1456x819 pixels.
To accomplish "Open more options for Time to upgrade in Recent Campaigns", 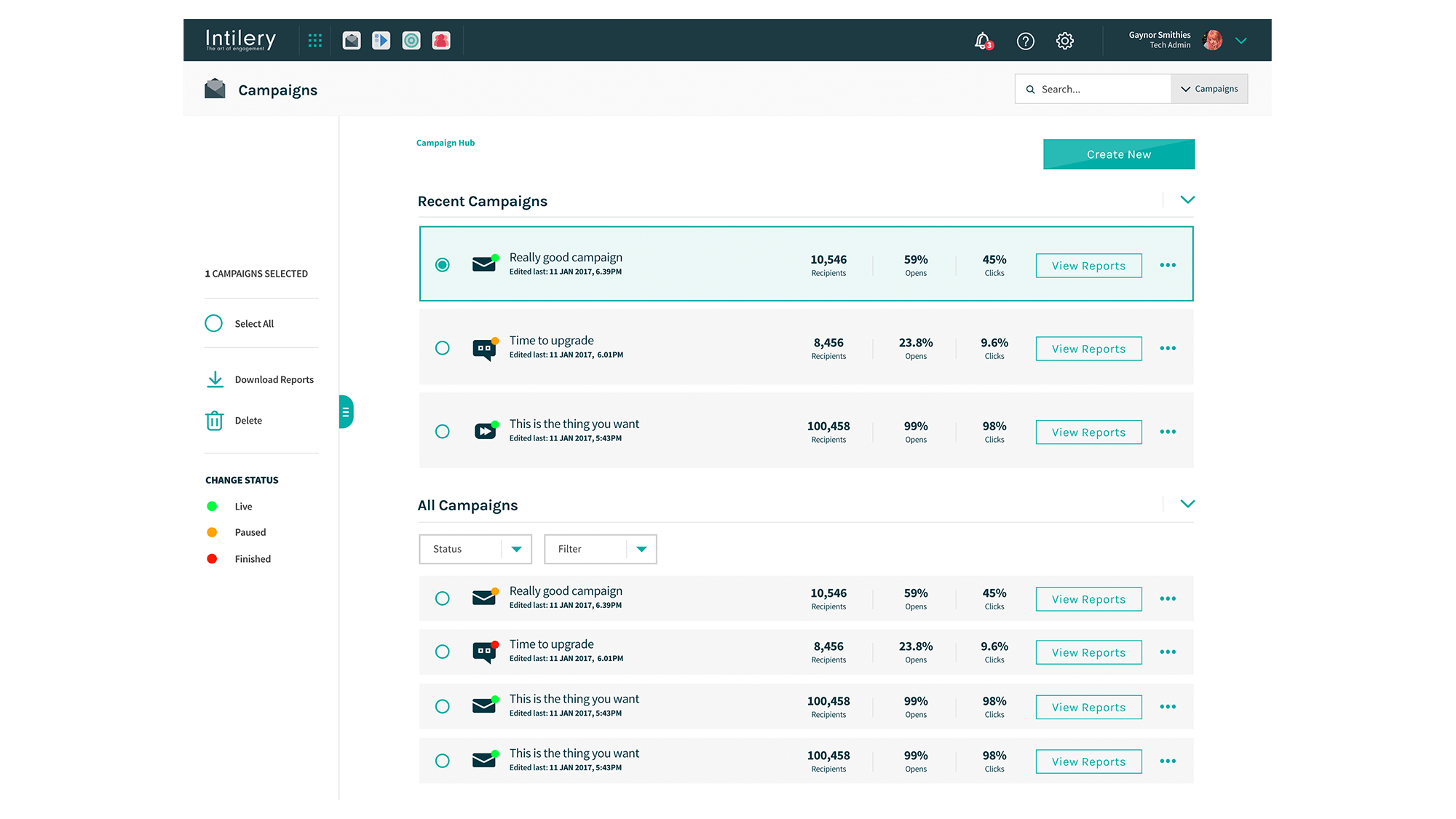I will point(1168,349).
